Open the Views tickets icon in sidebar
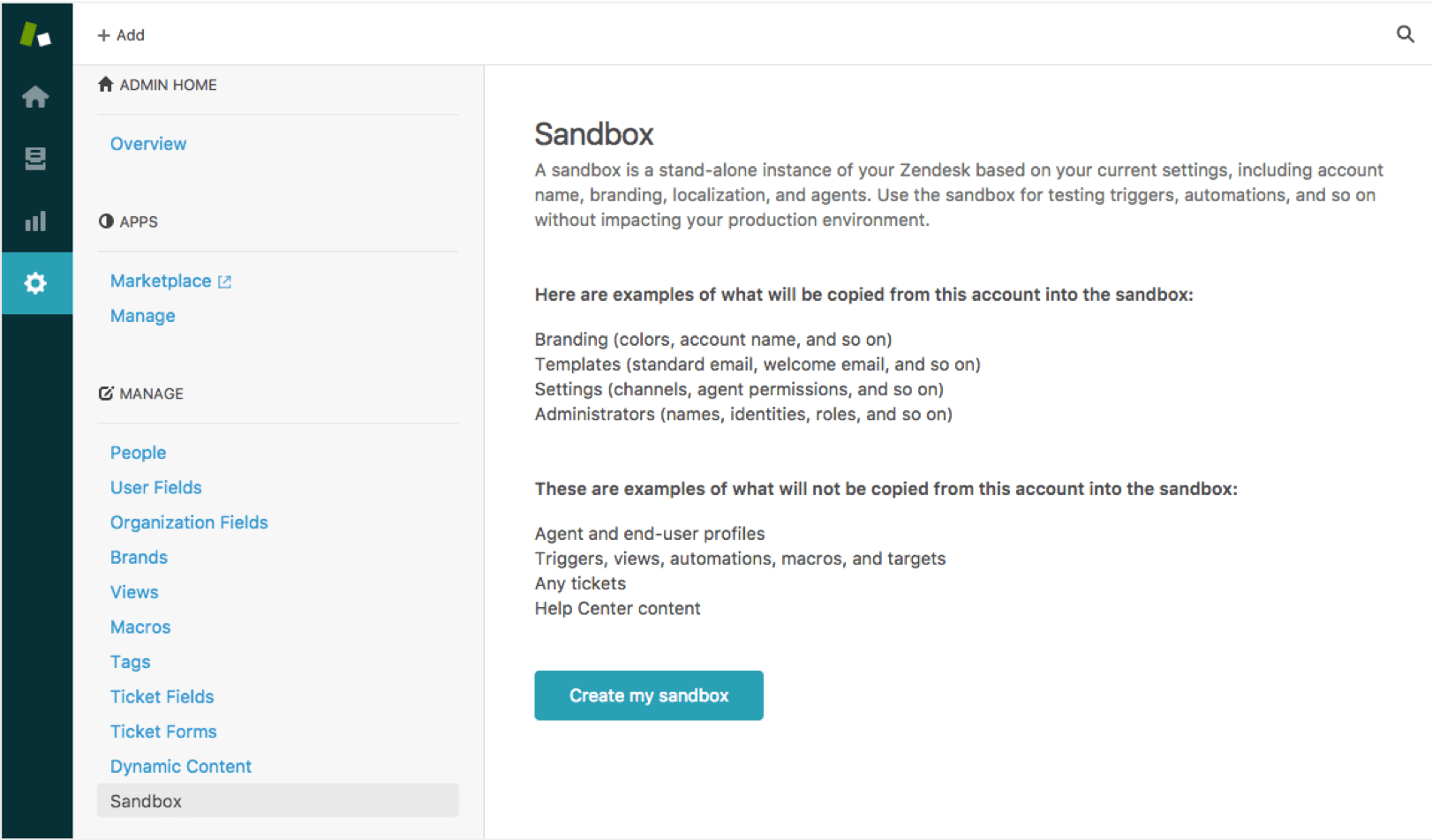Viewport: 1432px width, 840px height. tap(35, 159)
